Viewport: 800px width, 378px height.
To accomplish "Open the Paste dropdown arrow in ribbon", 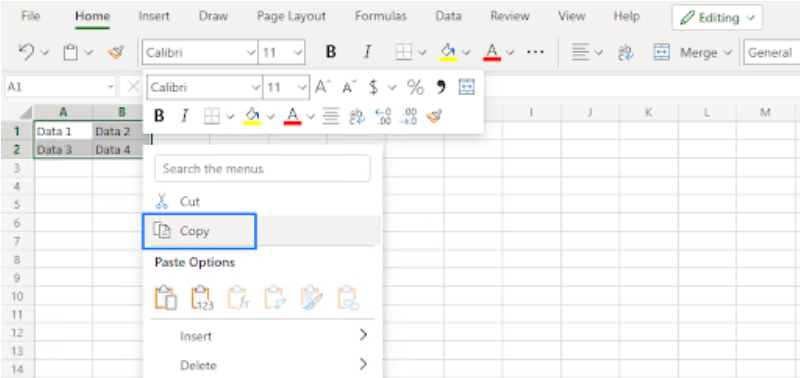I will coord(88,53).
